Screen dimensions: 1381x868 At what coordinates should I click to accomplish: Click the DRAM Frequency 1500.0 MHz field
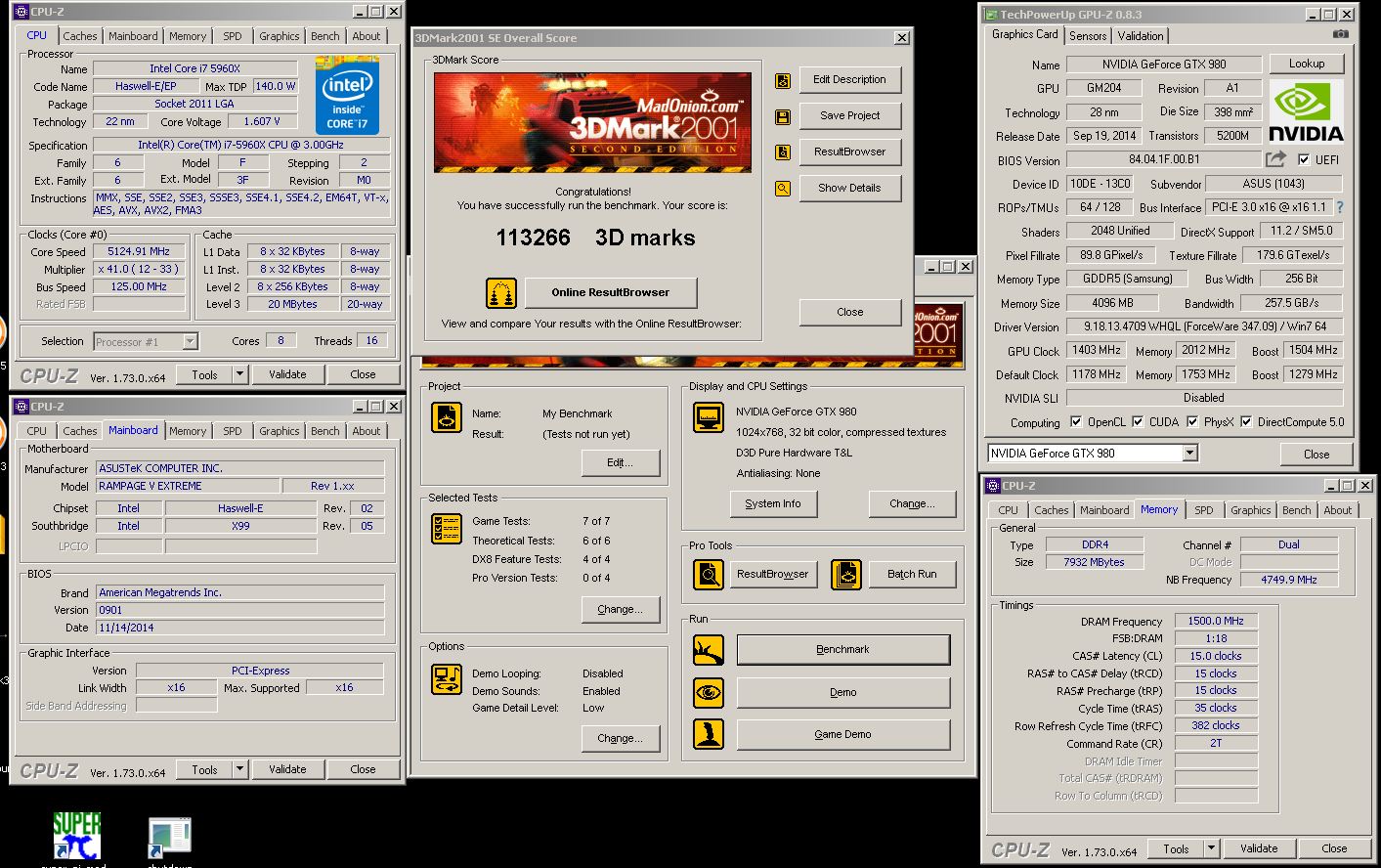pyautogui.click(x=1216, y=621)
